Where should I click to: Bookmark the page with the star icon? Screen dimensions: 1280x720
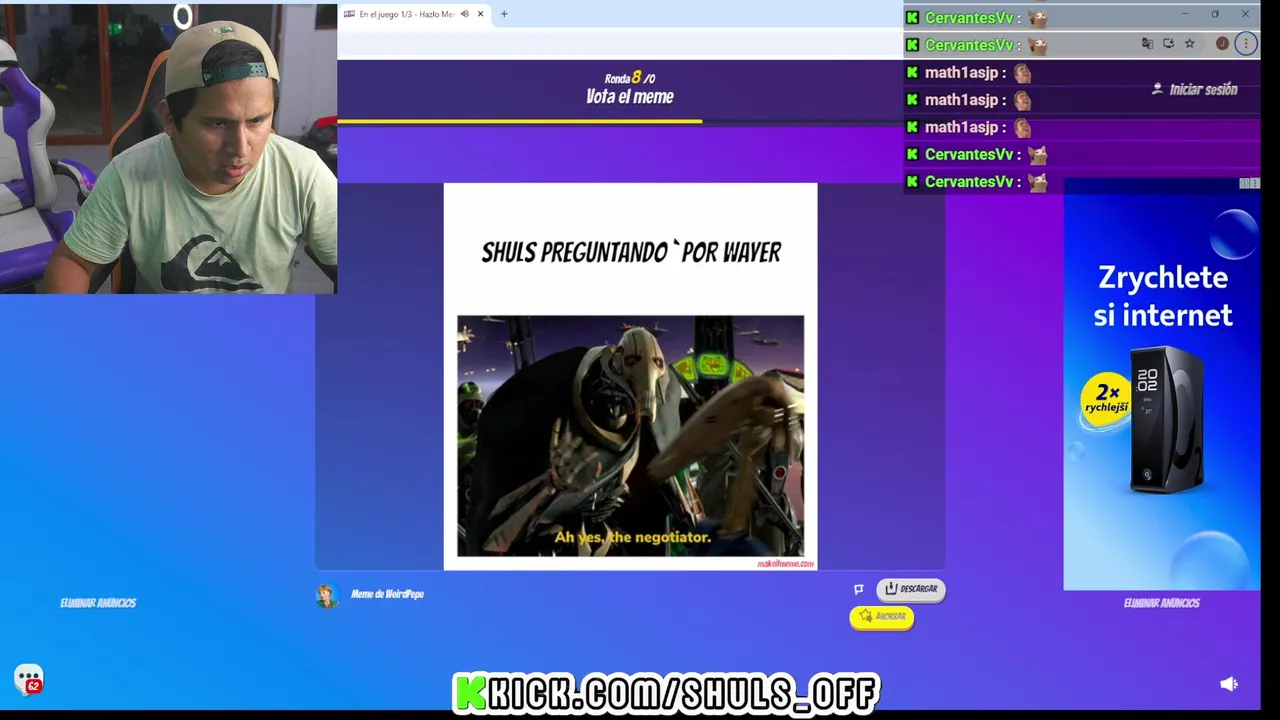[x=1190, y=44]
